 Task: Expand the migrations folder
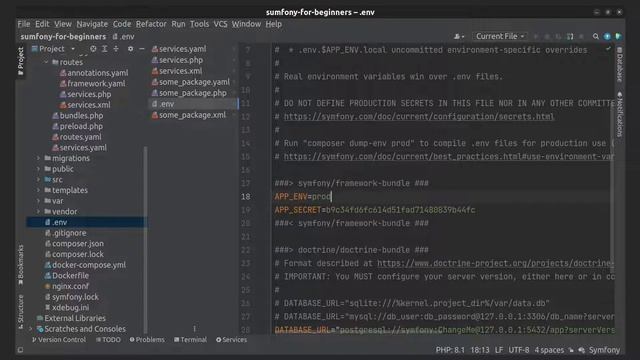38,158
